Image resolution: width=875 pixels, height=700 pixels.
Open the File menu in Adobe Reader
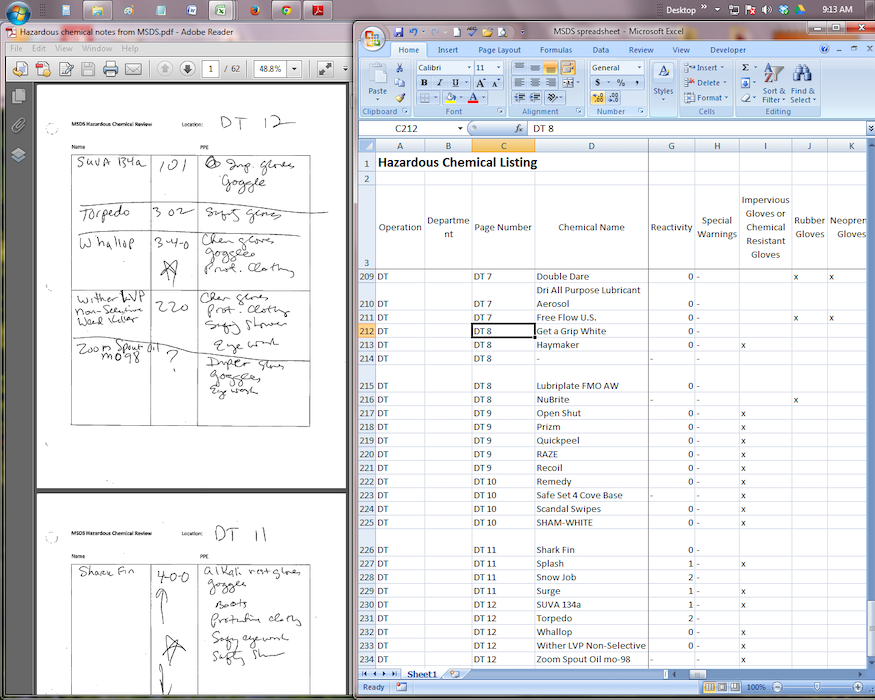[16, 49]
